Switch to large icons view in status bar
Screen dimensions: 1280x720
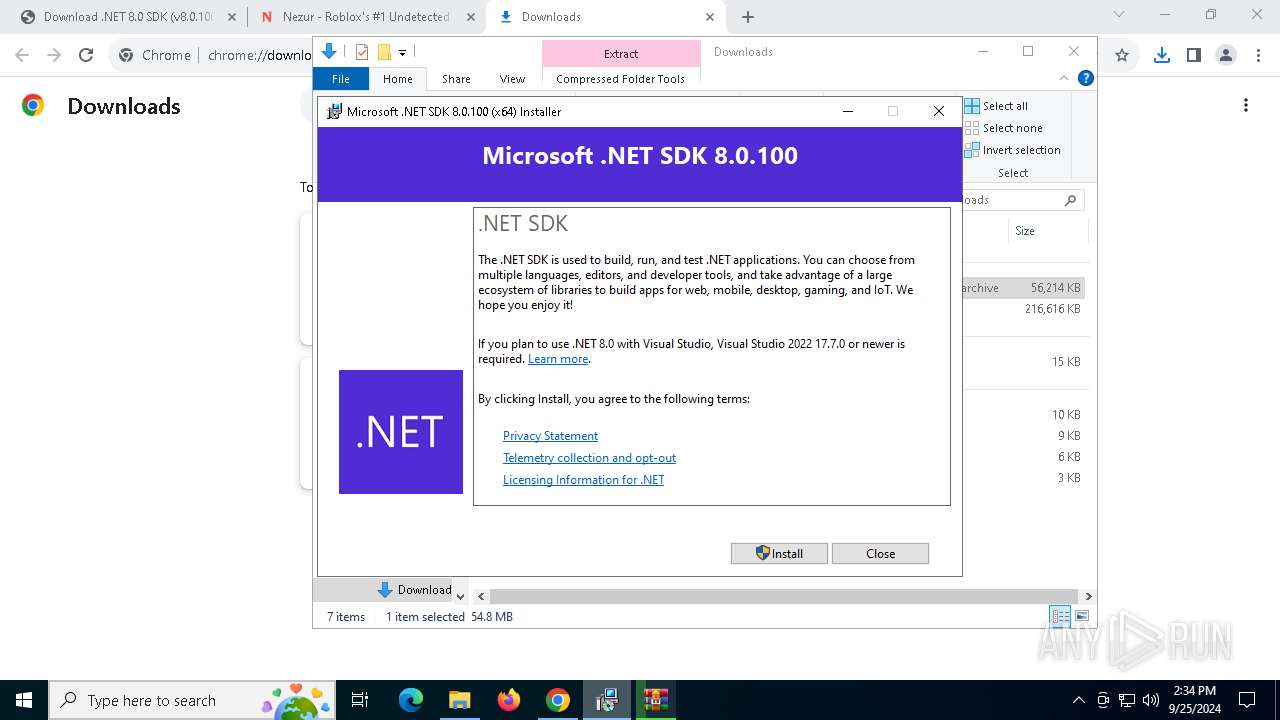1081,616
